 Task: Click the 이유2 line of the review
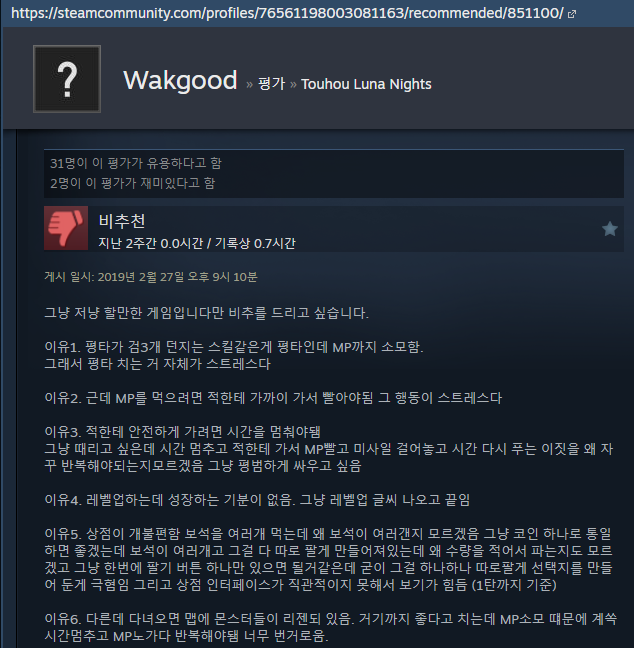273,398
